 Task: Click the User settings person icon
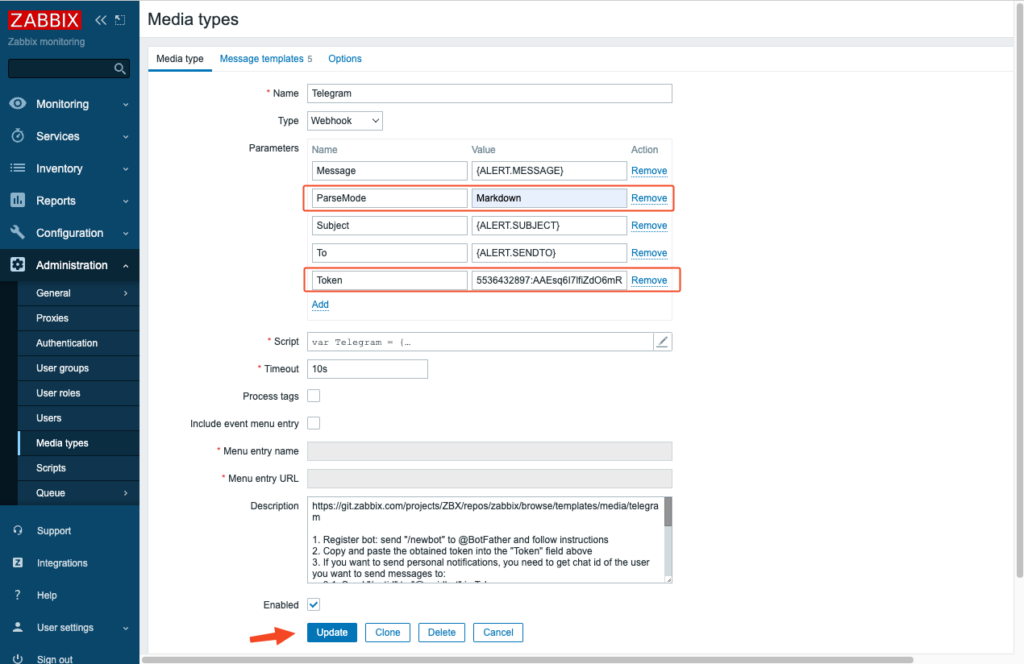coord(18,627)
